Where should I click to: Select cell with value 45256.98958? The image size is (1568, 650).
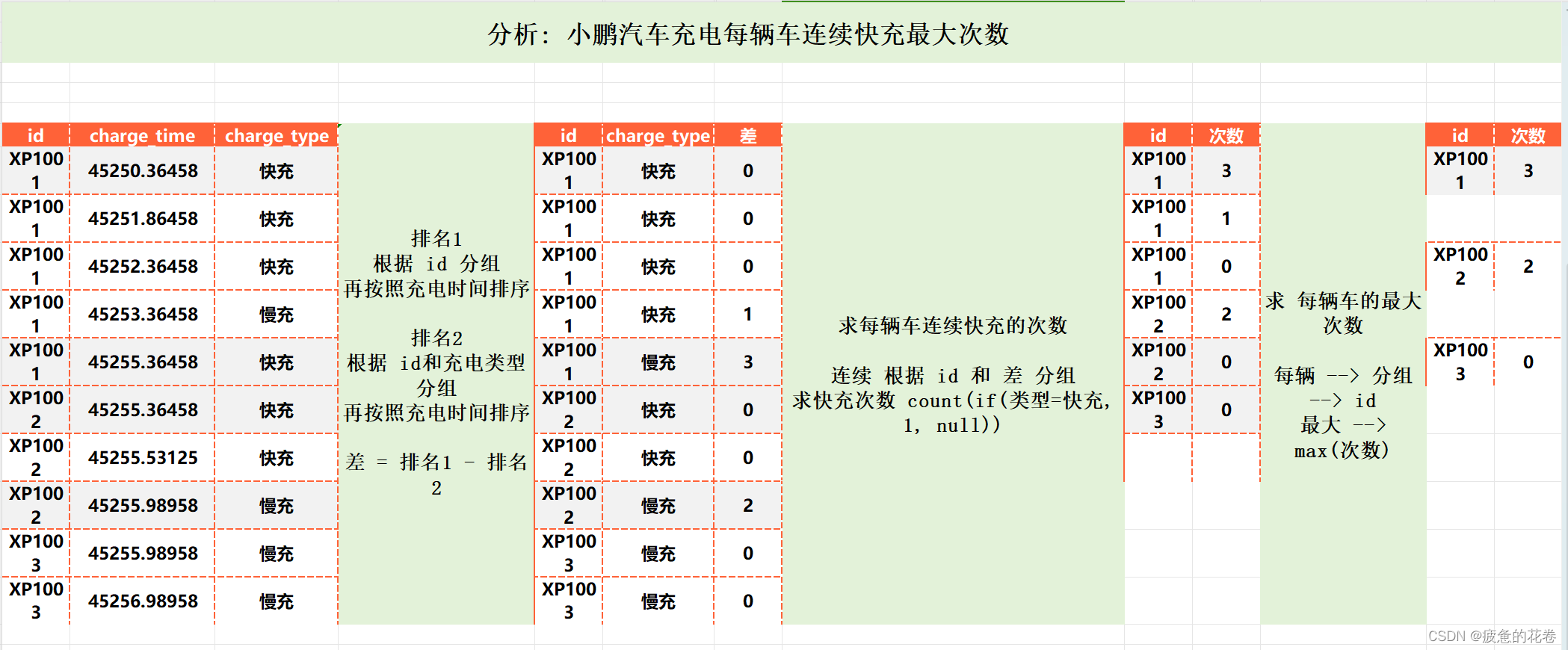[142, 601]
